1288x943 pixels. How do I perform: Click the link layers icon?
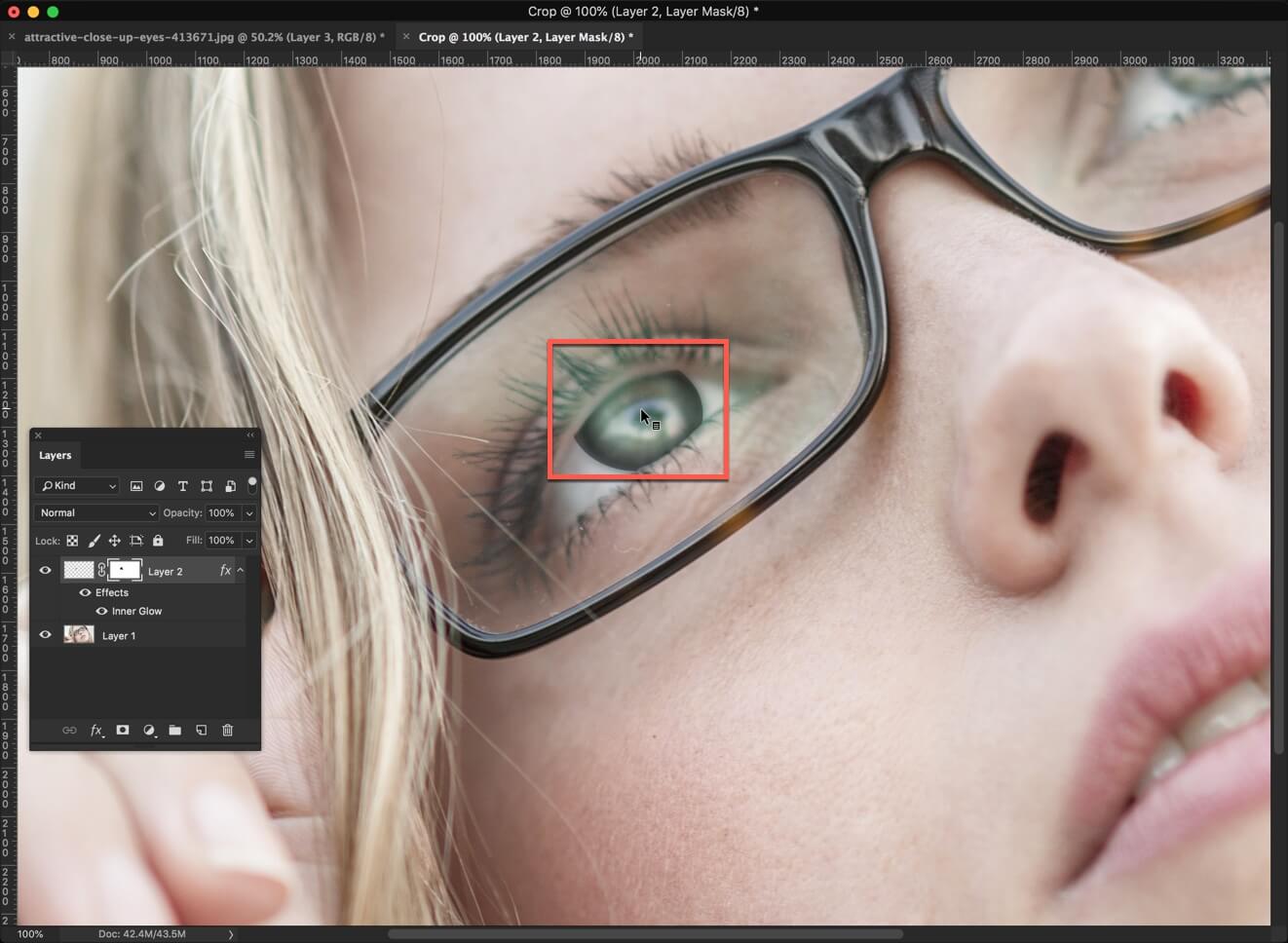click(69, 731)
